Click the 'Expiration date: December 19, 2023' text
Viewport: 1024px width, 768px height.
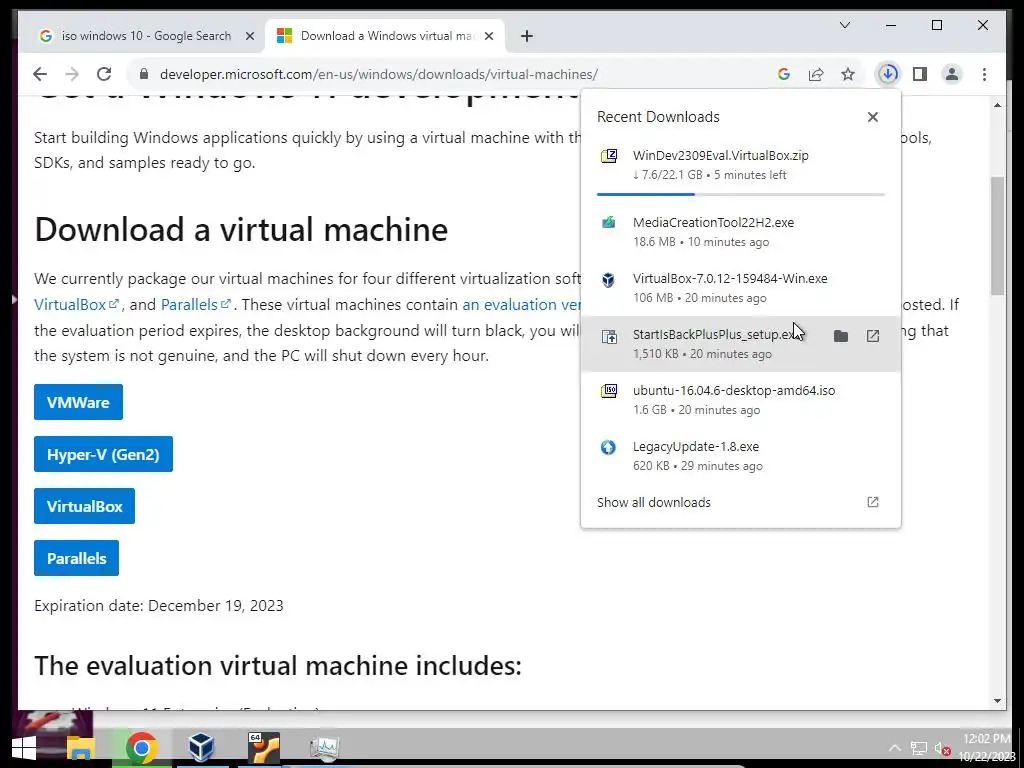[x=159, y=605]
